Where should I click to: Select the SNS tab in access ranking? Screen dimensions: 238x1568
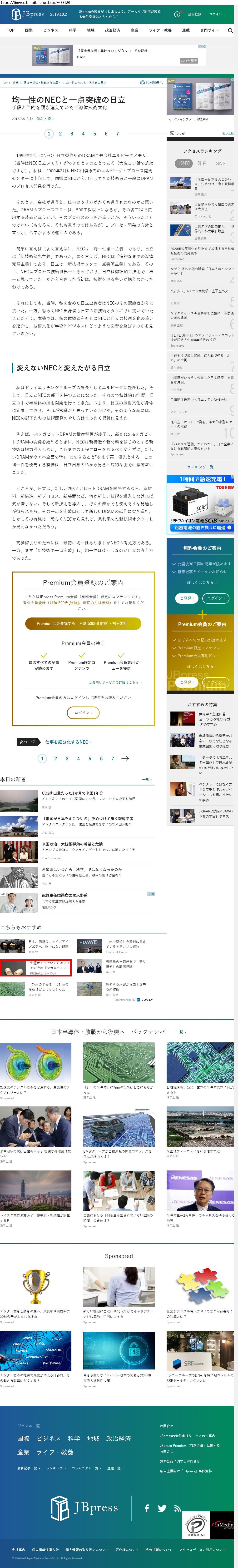pyautogui.click(x=220, y=163)
